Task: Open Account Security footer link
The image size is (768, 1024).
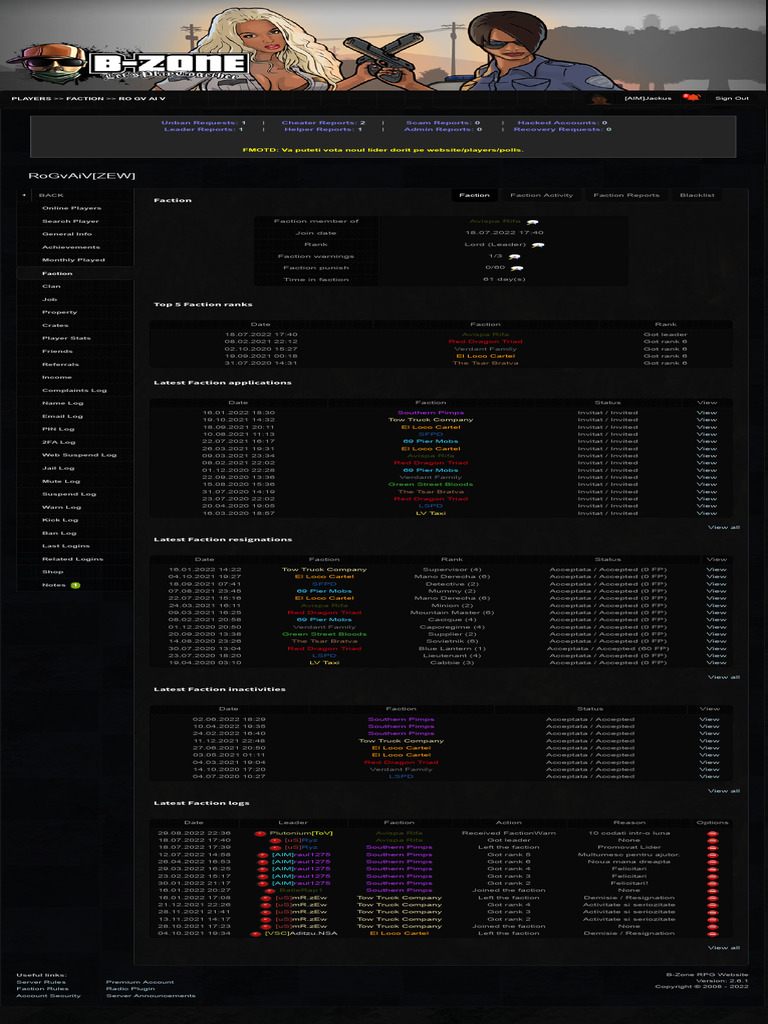Action: (x=48, y=996)
